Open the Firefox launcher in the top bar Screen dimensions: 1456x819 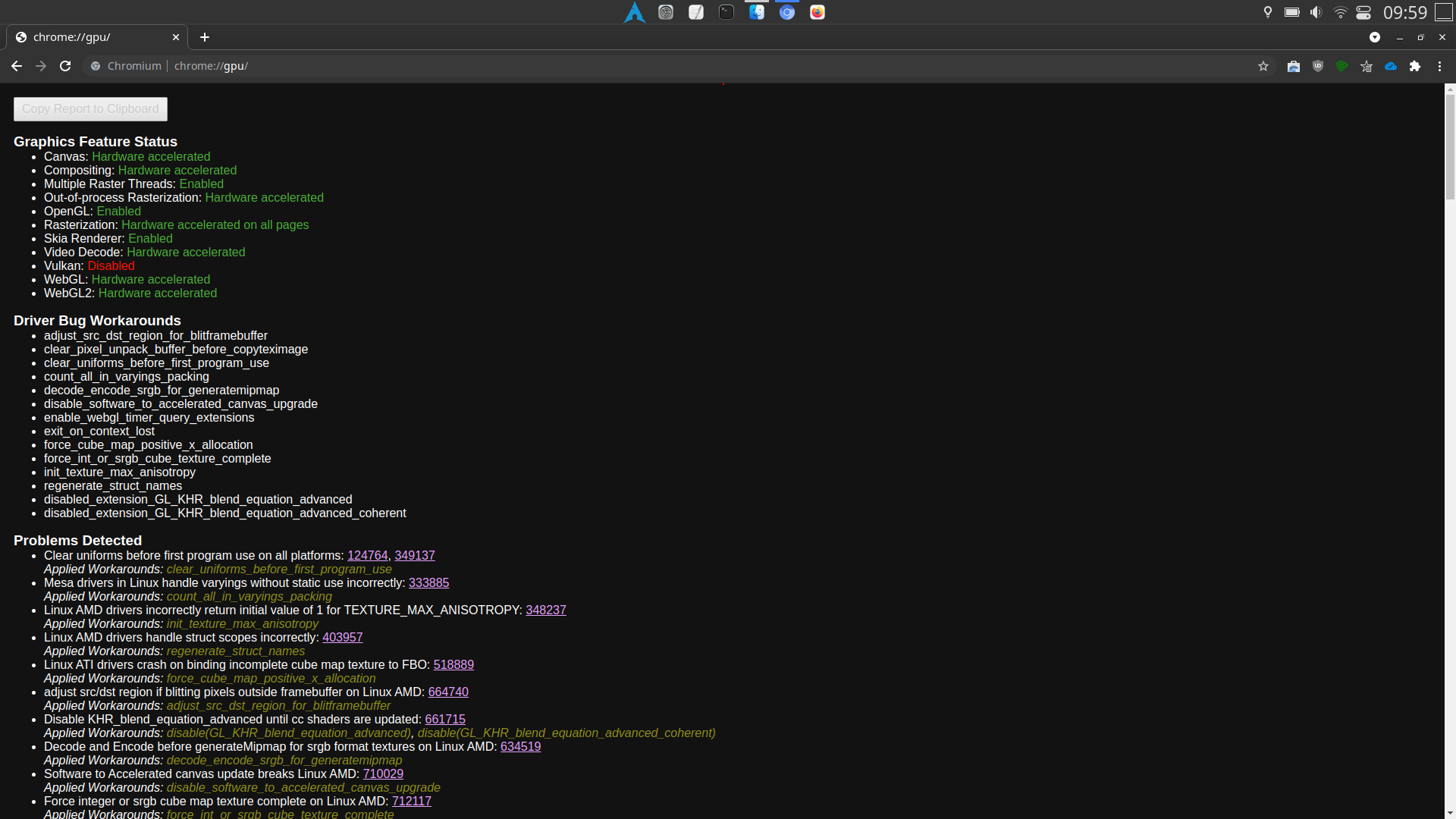tap(817, 11)
